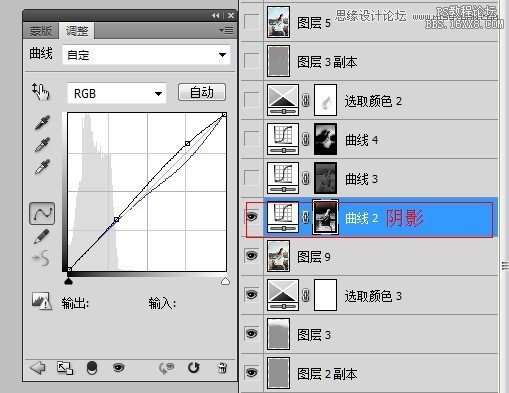This screenshot has width=509, height=393.
Task: Toggle adjustment layer visibility eye in panel
Action: (119, 368)
